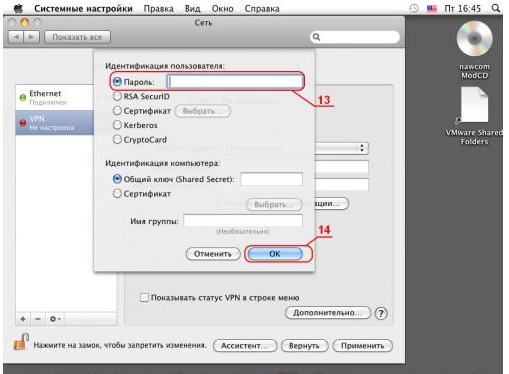This screenshot has width=509, height=374.
Task: Open Spotlight search magnifier in menu bar
Action: pos(496,8)
